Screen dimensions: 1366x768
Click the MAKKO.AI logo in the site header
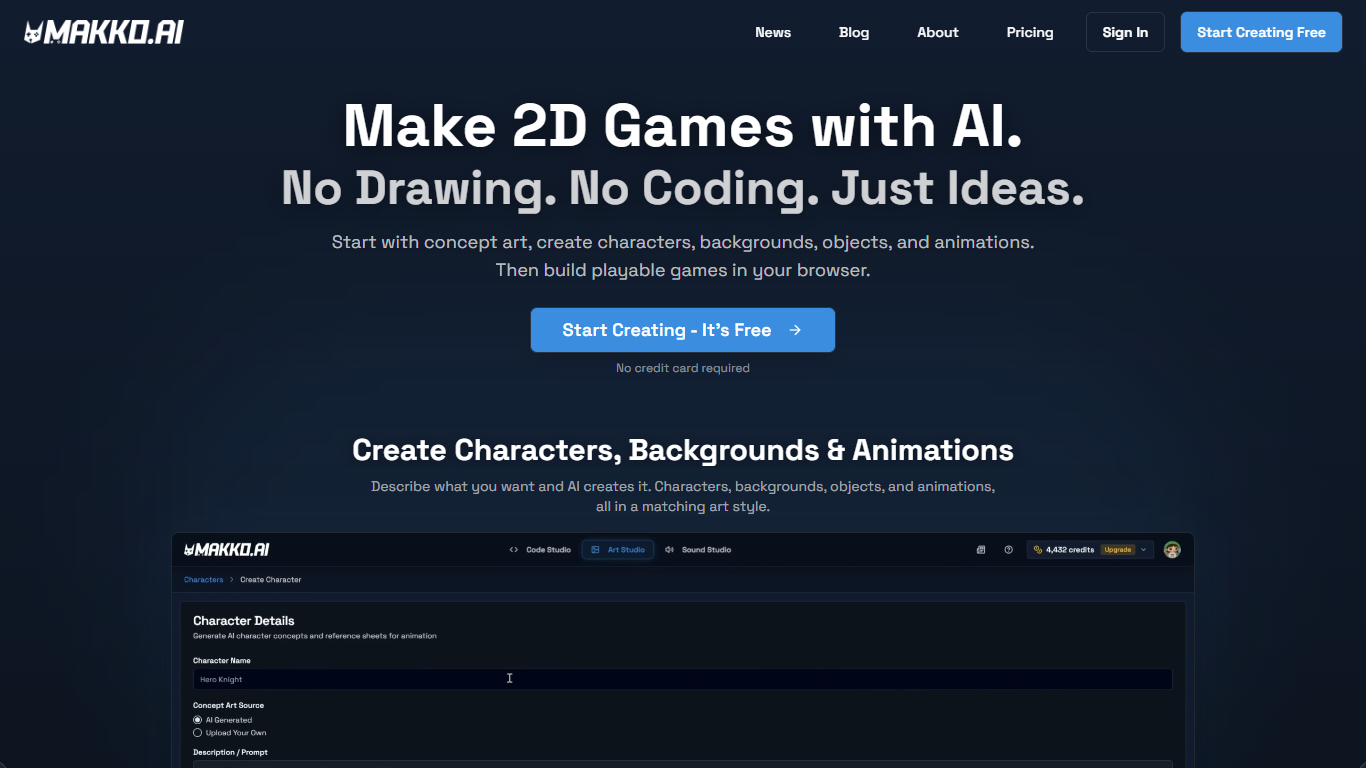[x=104, y=32]
